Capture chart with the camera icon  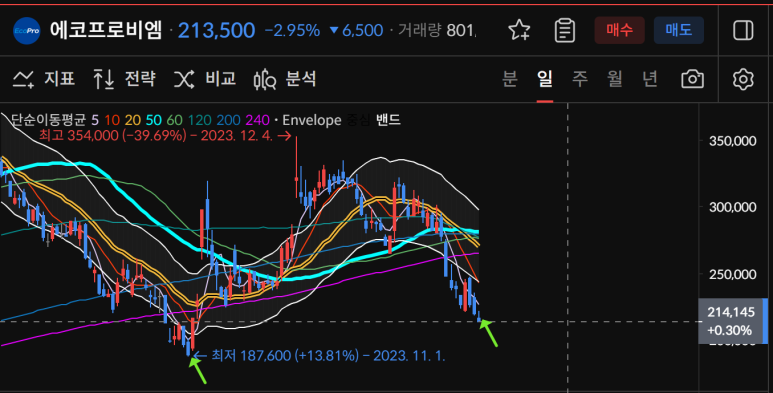(692, 79)
